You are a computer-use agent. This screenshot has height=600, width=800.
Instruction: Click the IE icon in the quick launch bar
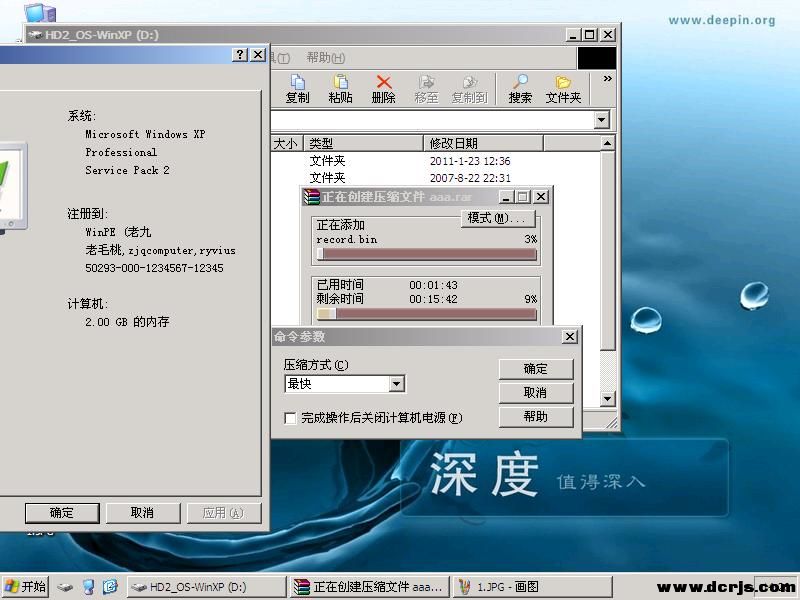click(110, 587)
